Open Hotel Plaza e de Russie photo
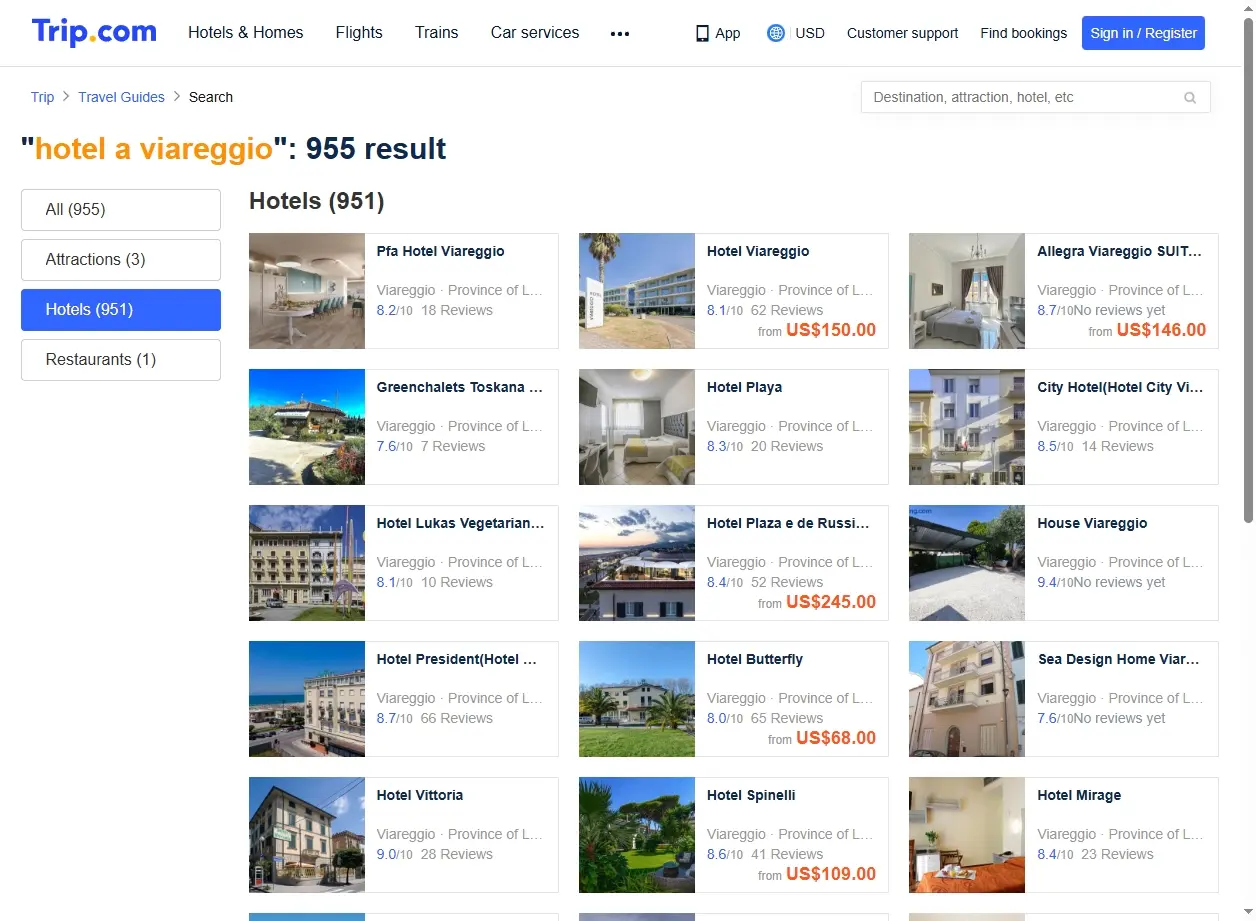 [x=637, y=563]
